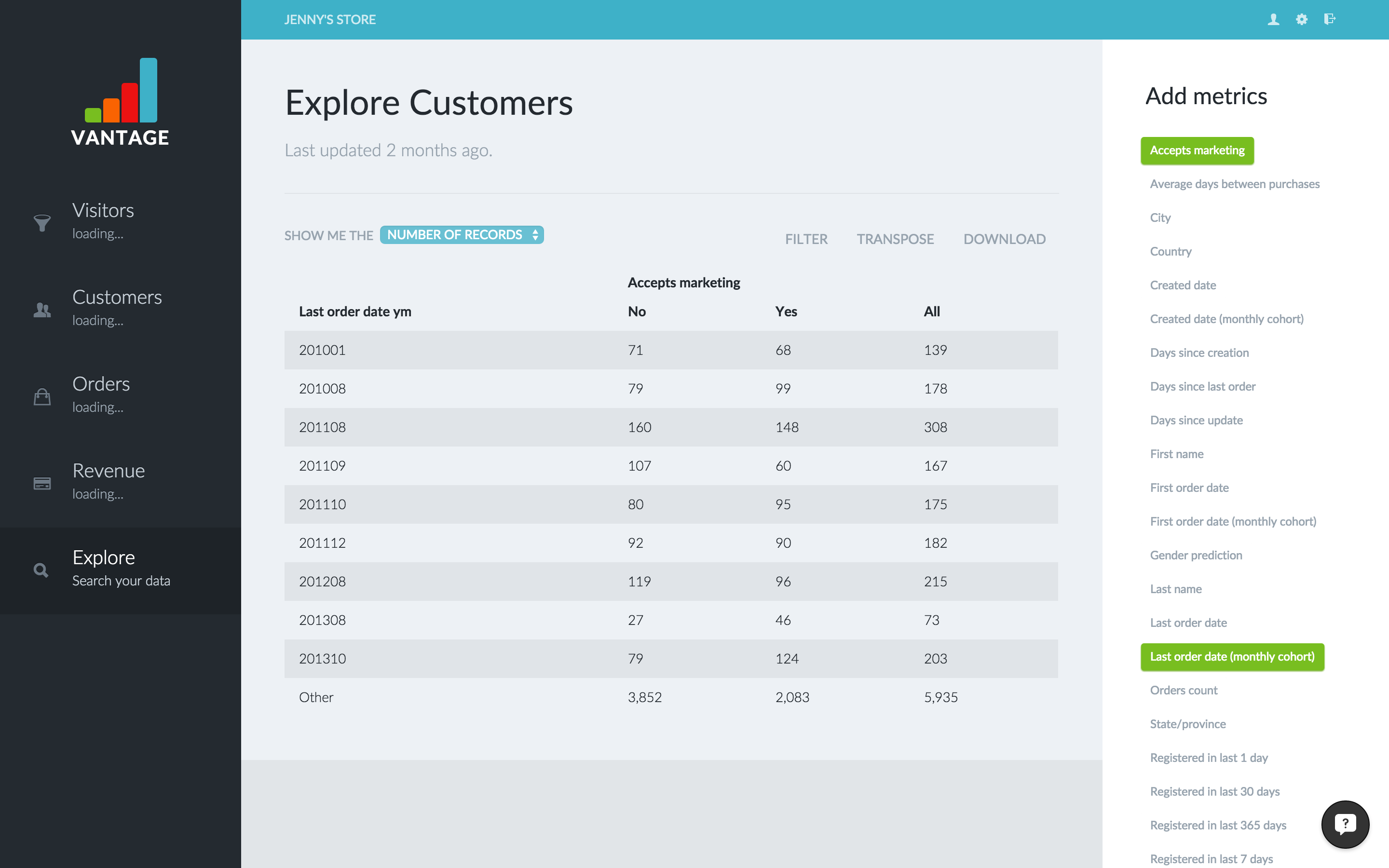1389x868 pixels.
Task: Expand the Filter options
Action: coord(806,239)
